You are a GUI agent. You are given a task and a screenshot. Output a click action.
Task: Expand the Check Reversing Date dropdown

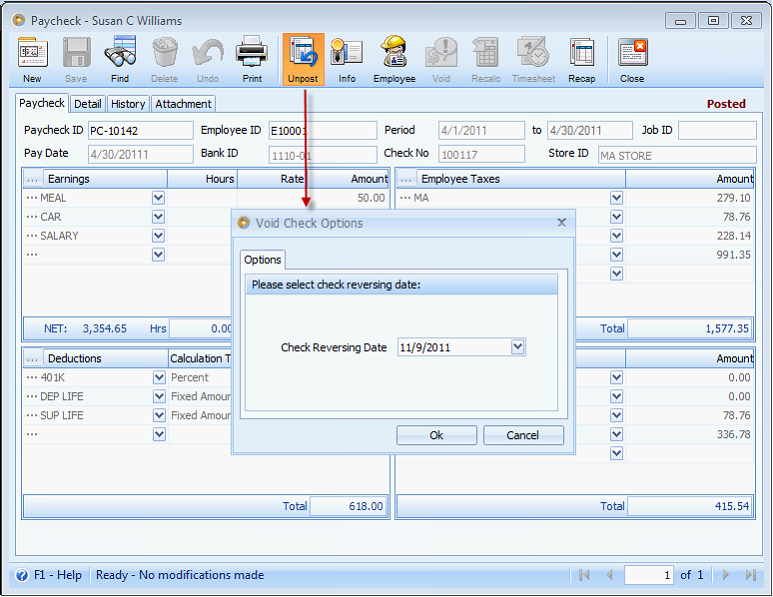point(517,347)
